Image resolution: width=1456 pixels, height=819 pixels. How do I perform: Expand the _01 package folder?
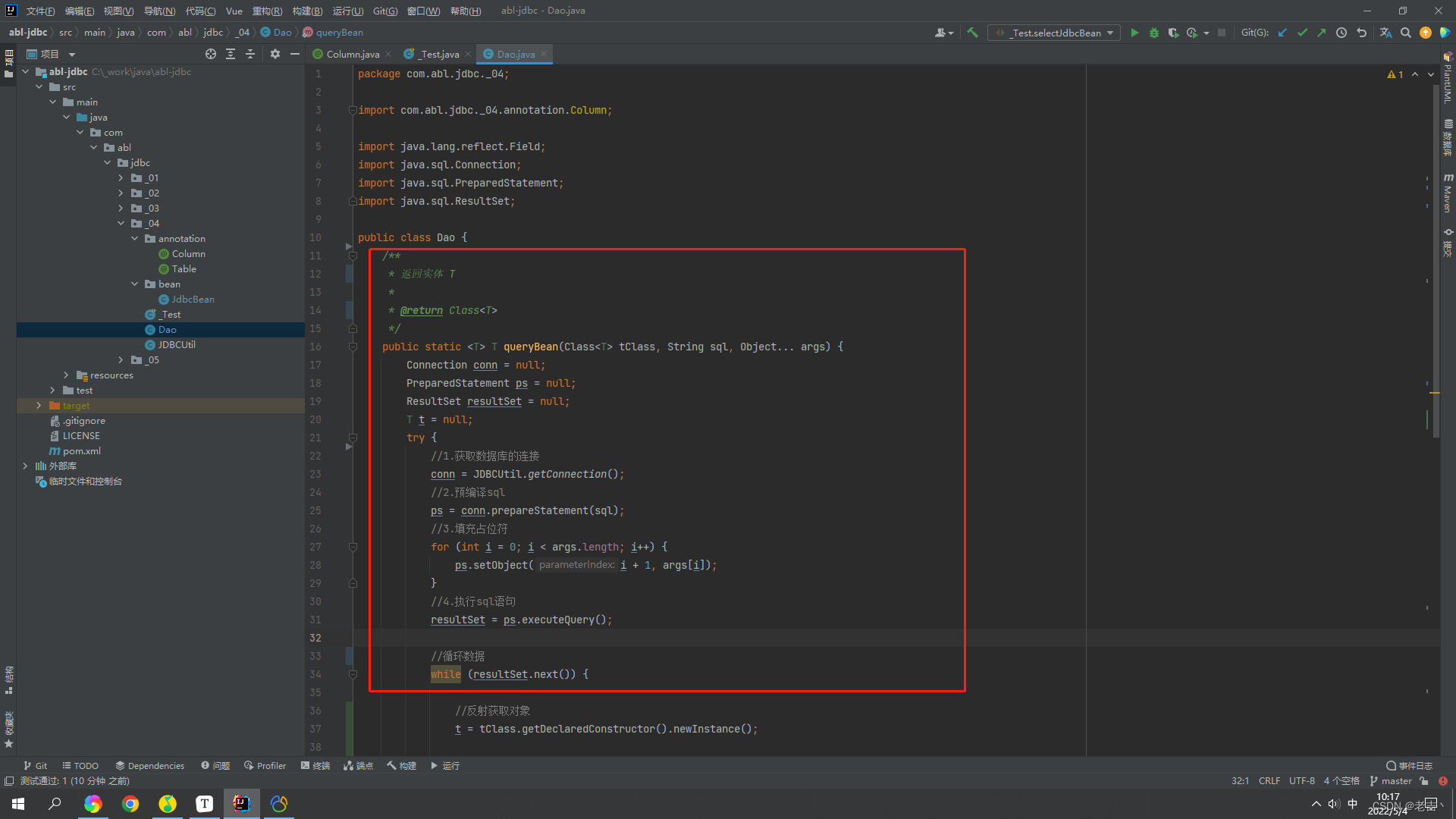pyautogui.click(x=121, y=178)
